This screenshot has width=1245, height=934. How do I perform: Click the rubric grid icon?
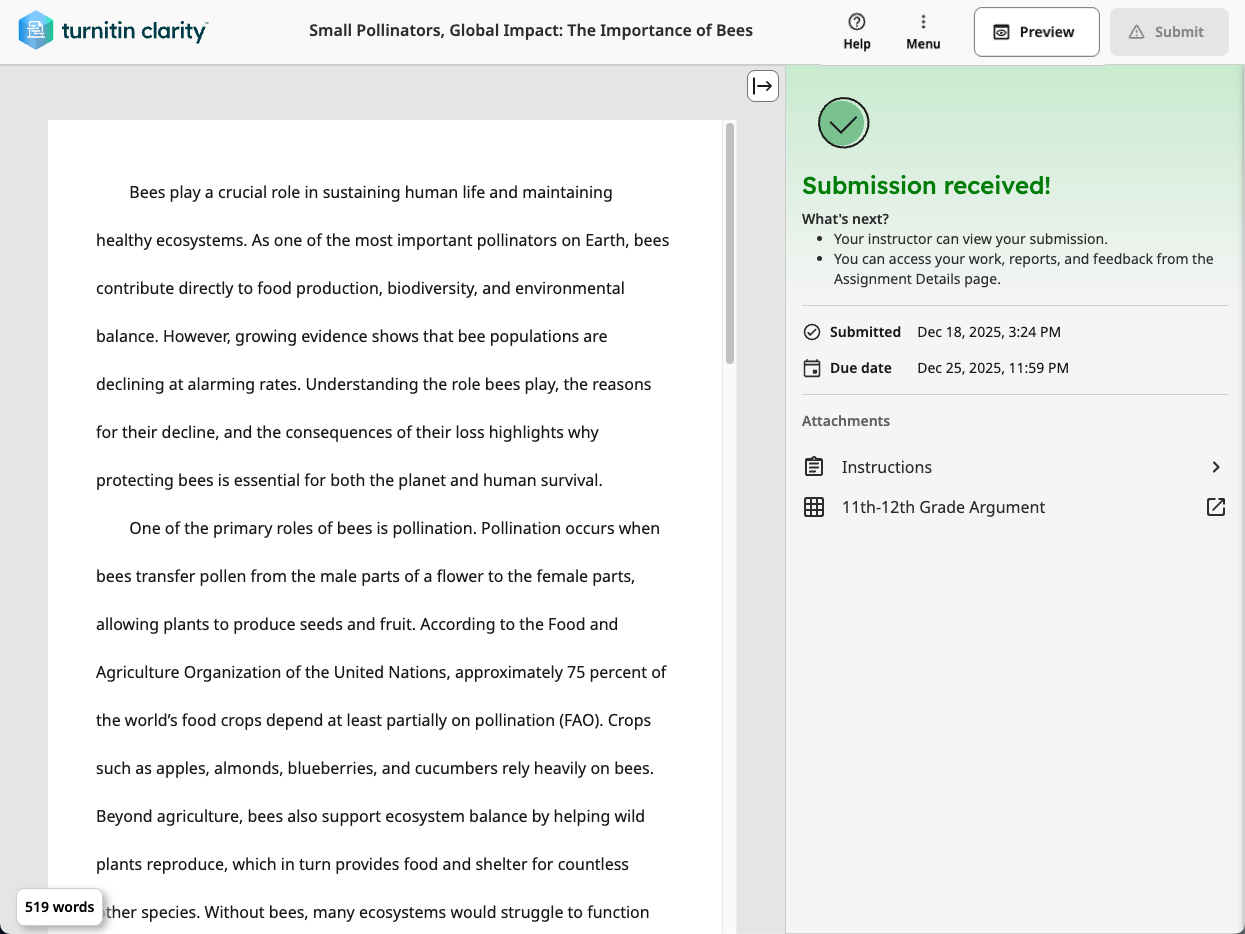pyautogui.click(x=814, y=507)
